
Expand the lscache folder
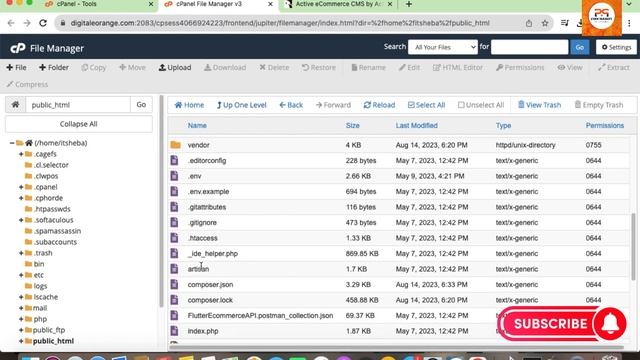(x=21, y=297)
